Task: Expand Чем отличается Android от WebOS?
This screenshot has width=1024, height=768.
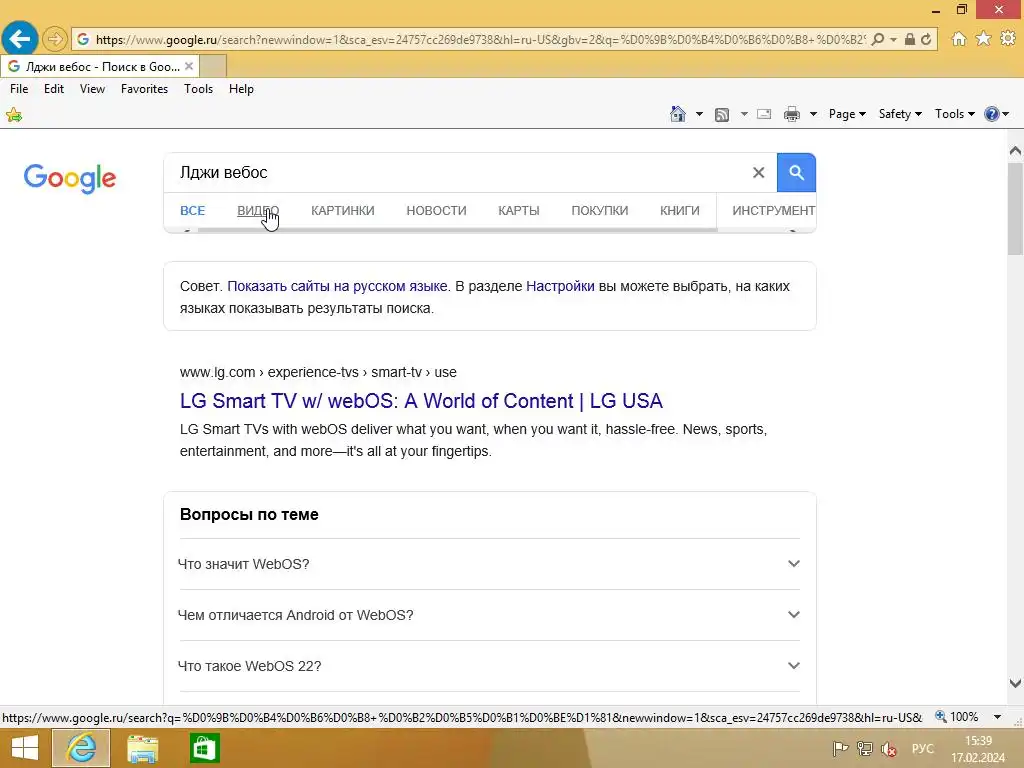Action: 489,615
